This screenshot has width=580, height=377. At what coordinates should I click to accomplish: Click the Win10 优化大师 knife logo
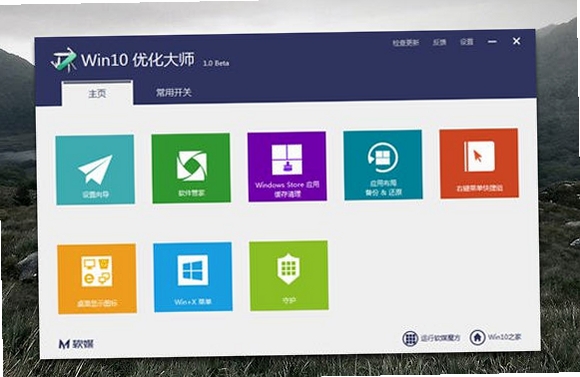[64, 59]
